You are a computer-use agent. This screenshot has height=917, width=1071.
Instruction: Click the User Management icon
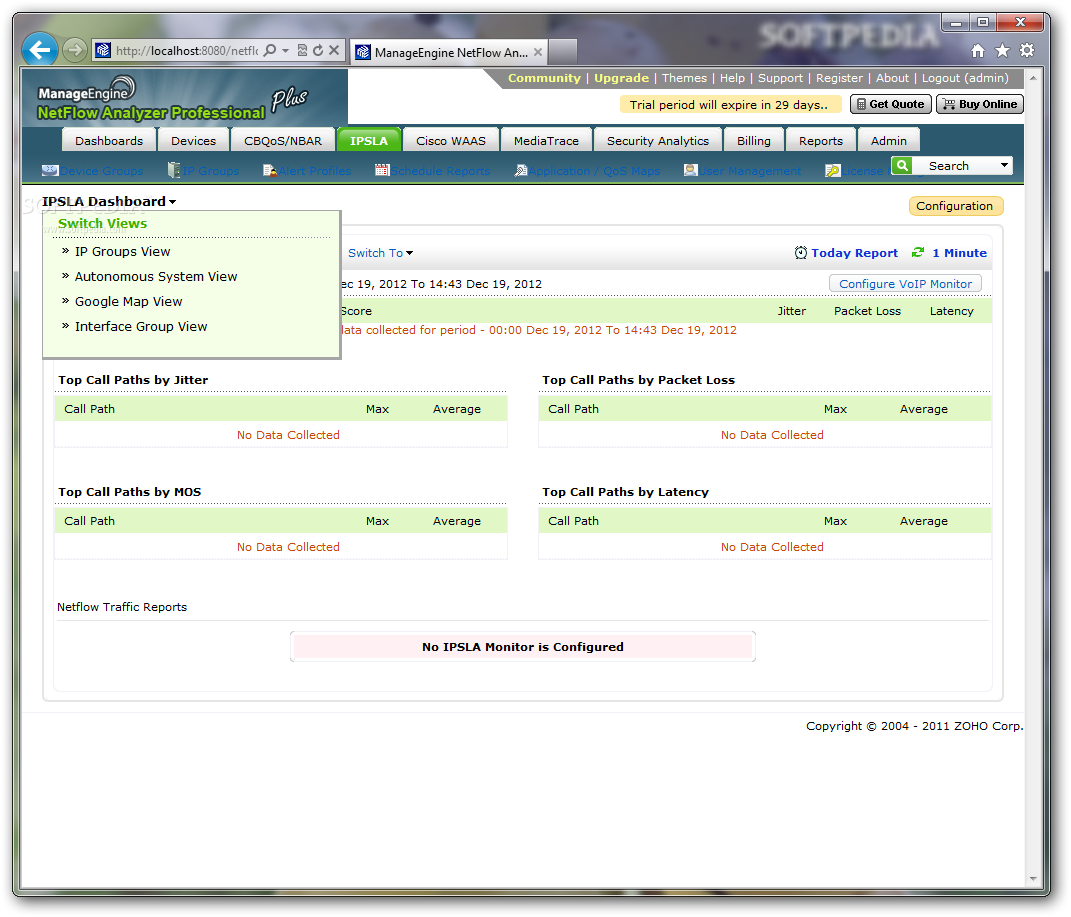tap(691, 170)
